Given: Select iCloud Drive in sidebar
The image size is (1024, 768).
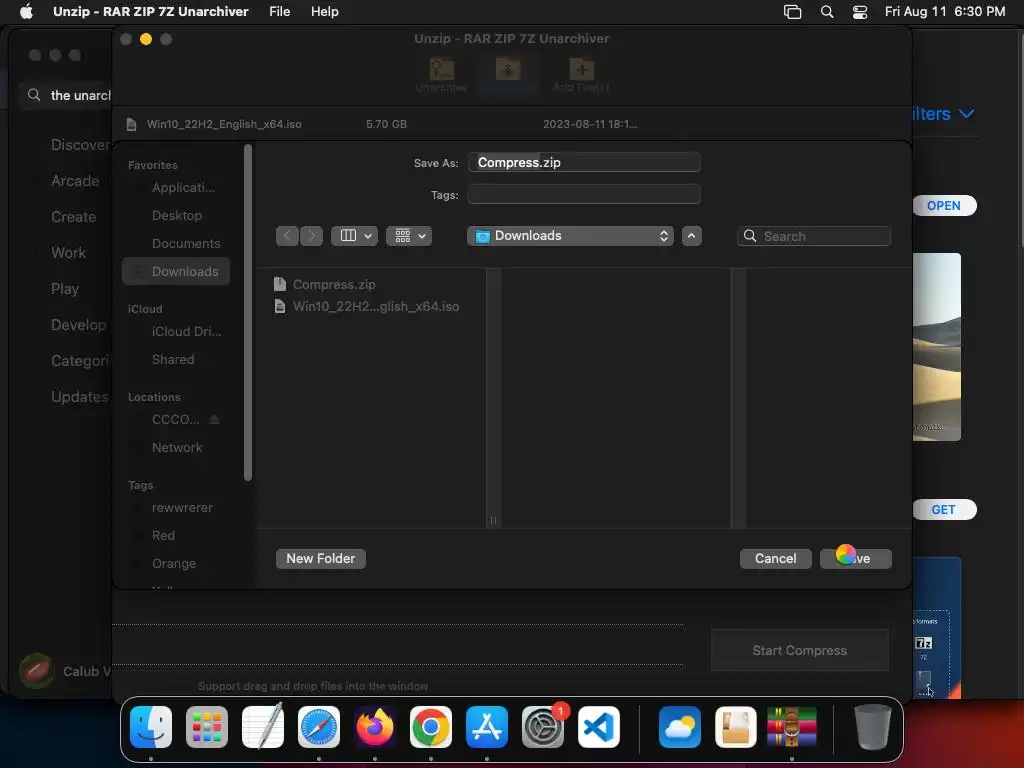Looking at the screenshot, I should (176, 332).
